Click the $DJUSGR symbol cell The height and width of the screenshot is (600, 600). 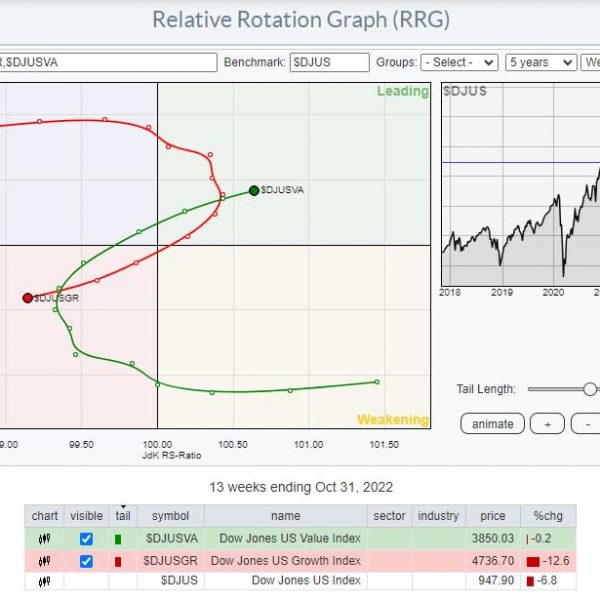click(170, 561)
